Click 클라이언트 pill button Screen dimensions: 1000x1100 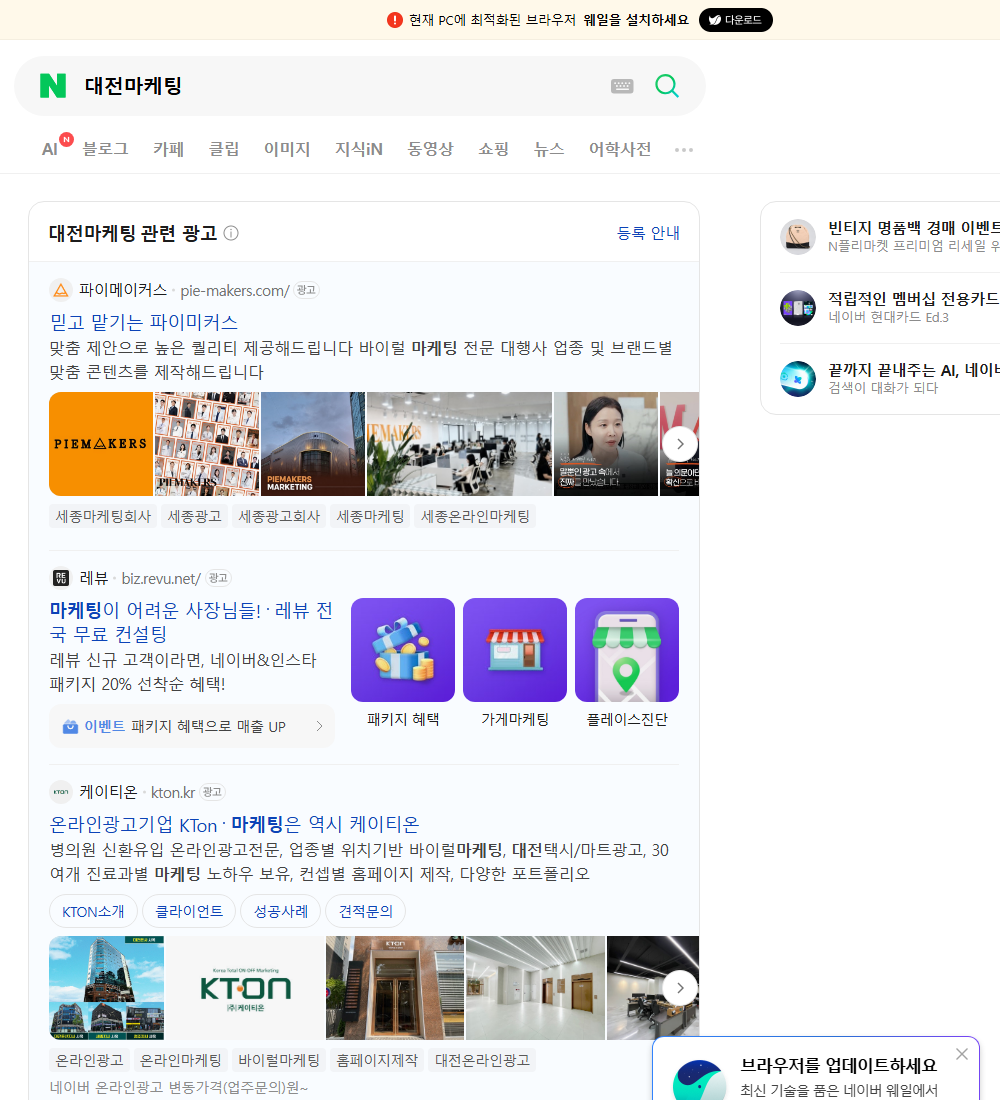coord(188,911)
